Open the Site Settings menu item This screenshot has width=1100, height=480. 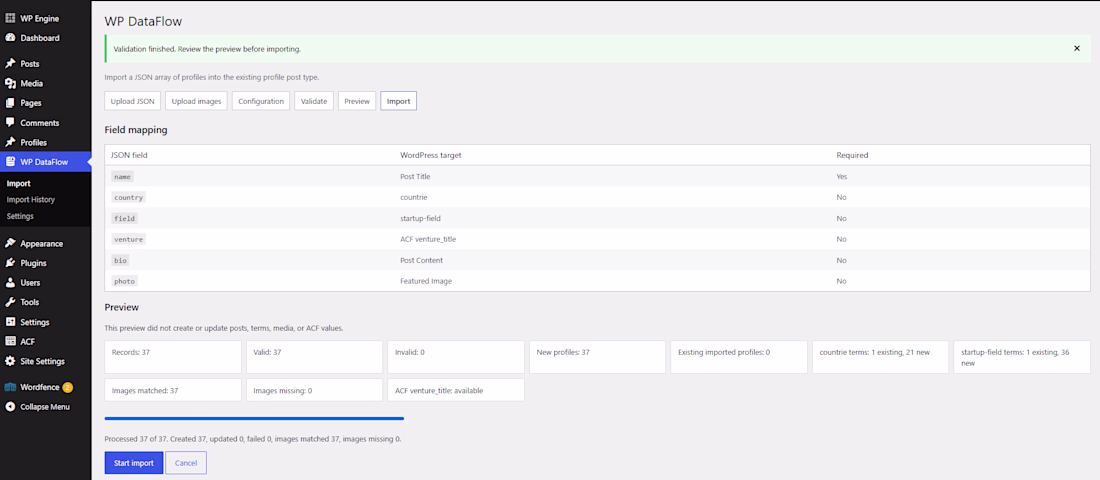42,361
